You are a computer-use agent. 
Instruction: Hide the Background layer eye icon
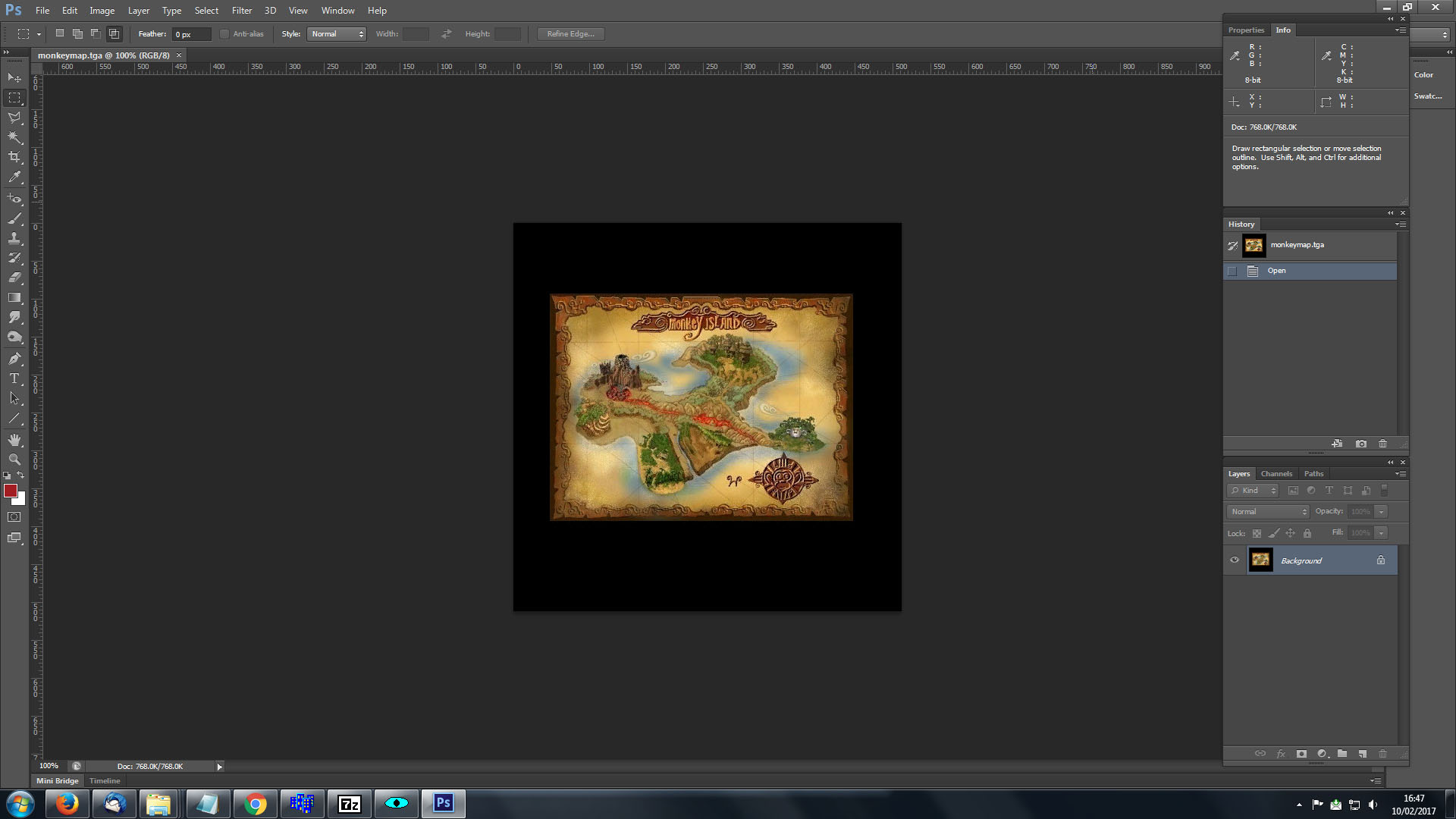(1235, 560)
